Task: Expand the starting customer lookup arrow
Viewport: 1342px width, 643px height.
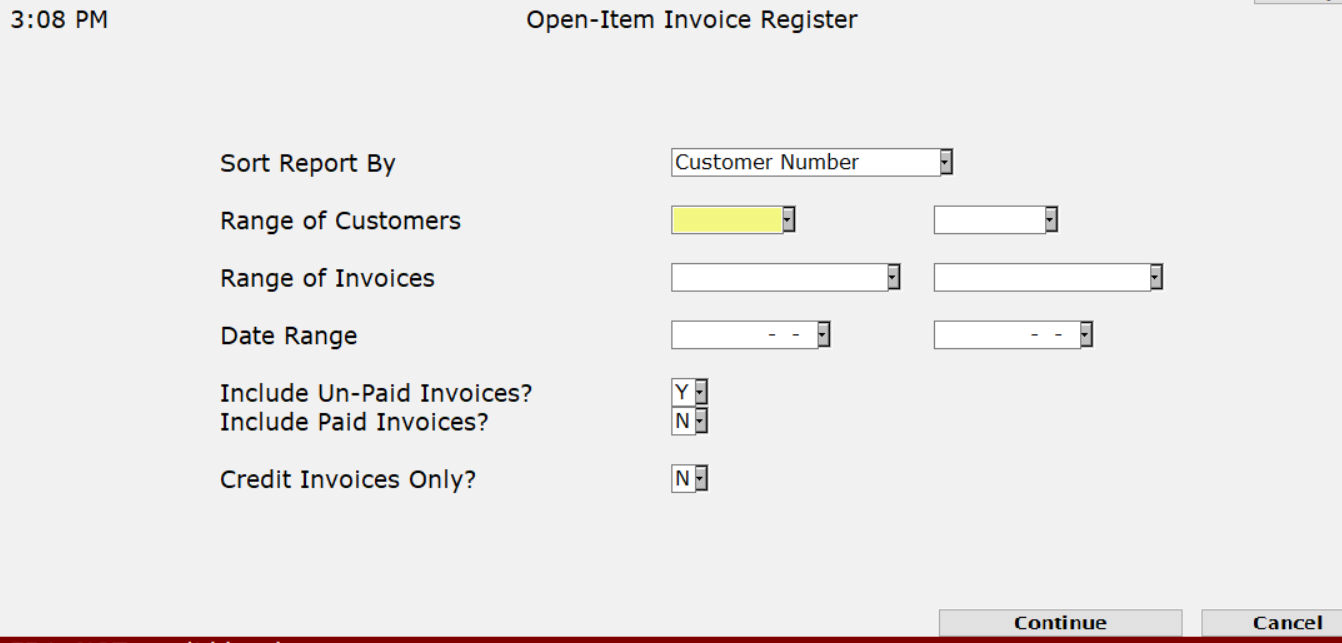Action: (788, 220)
